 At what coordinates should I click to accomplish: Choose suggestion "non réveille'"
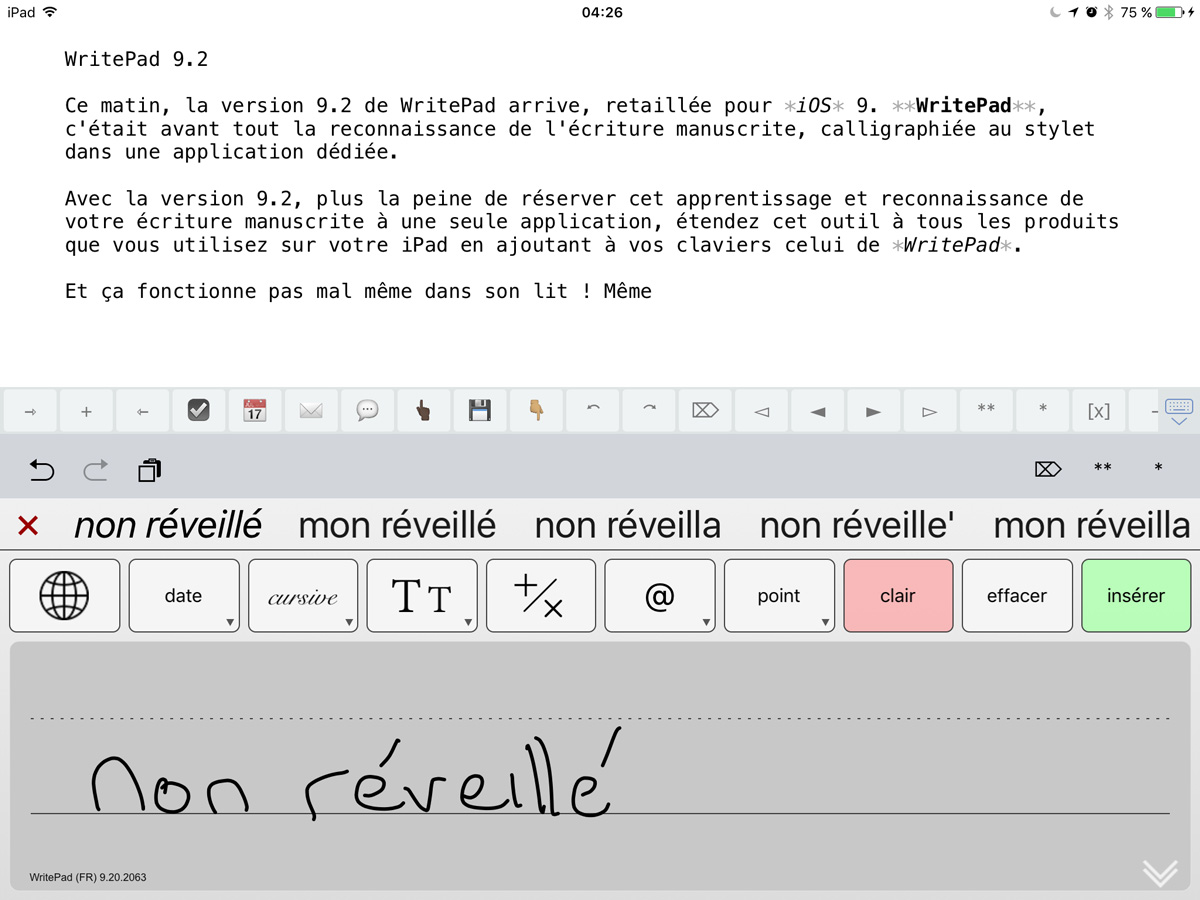[857, 525]
